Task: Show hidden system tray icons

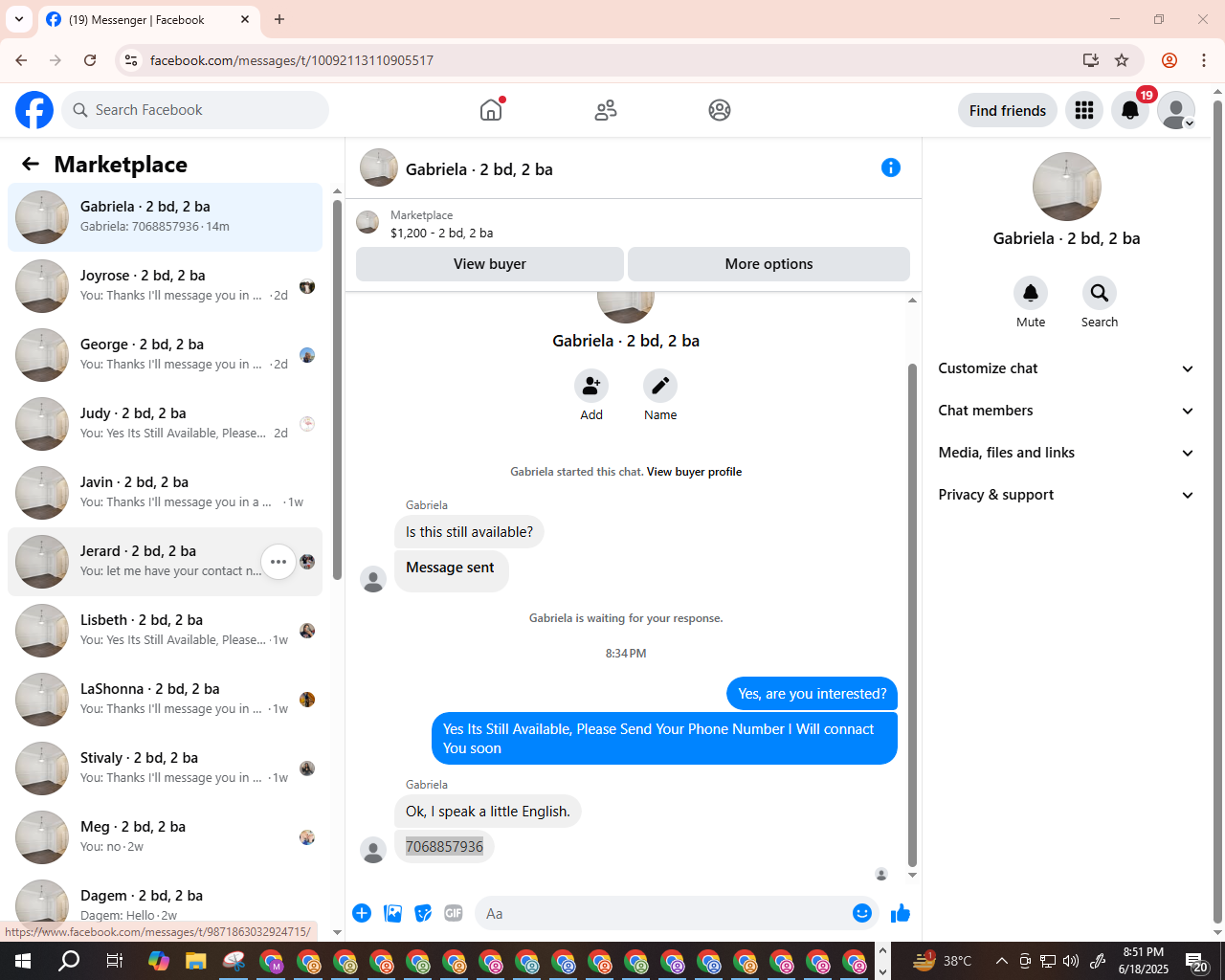Action: pyautogui.click(x=1001, y=961)
